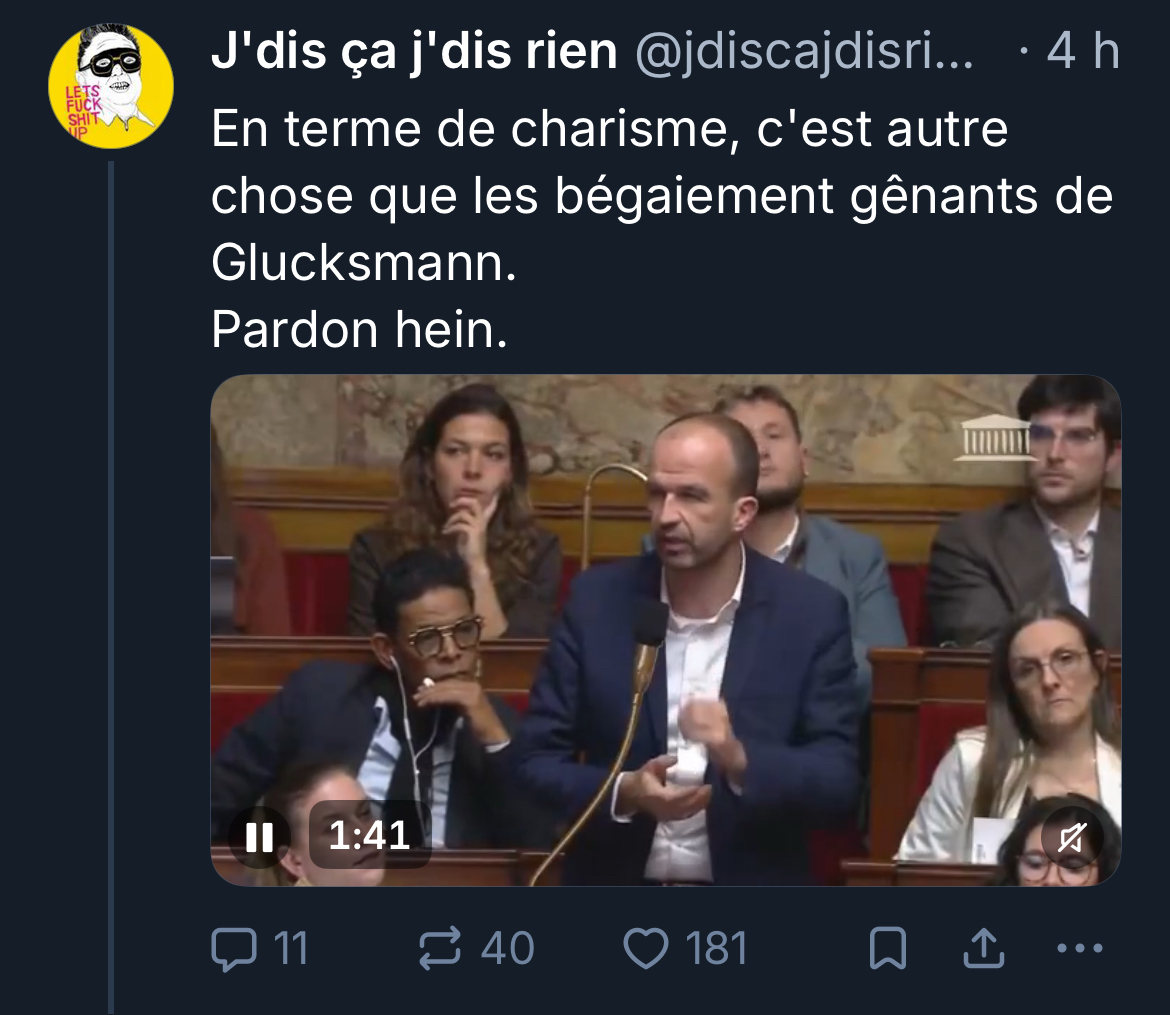The width and height of the screenshot is (1170, 1015).
Task: Open the @jdiscajdisri handle link
Action: coord(804,51)
